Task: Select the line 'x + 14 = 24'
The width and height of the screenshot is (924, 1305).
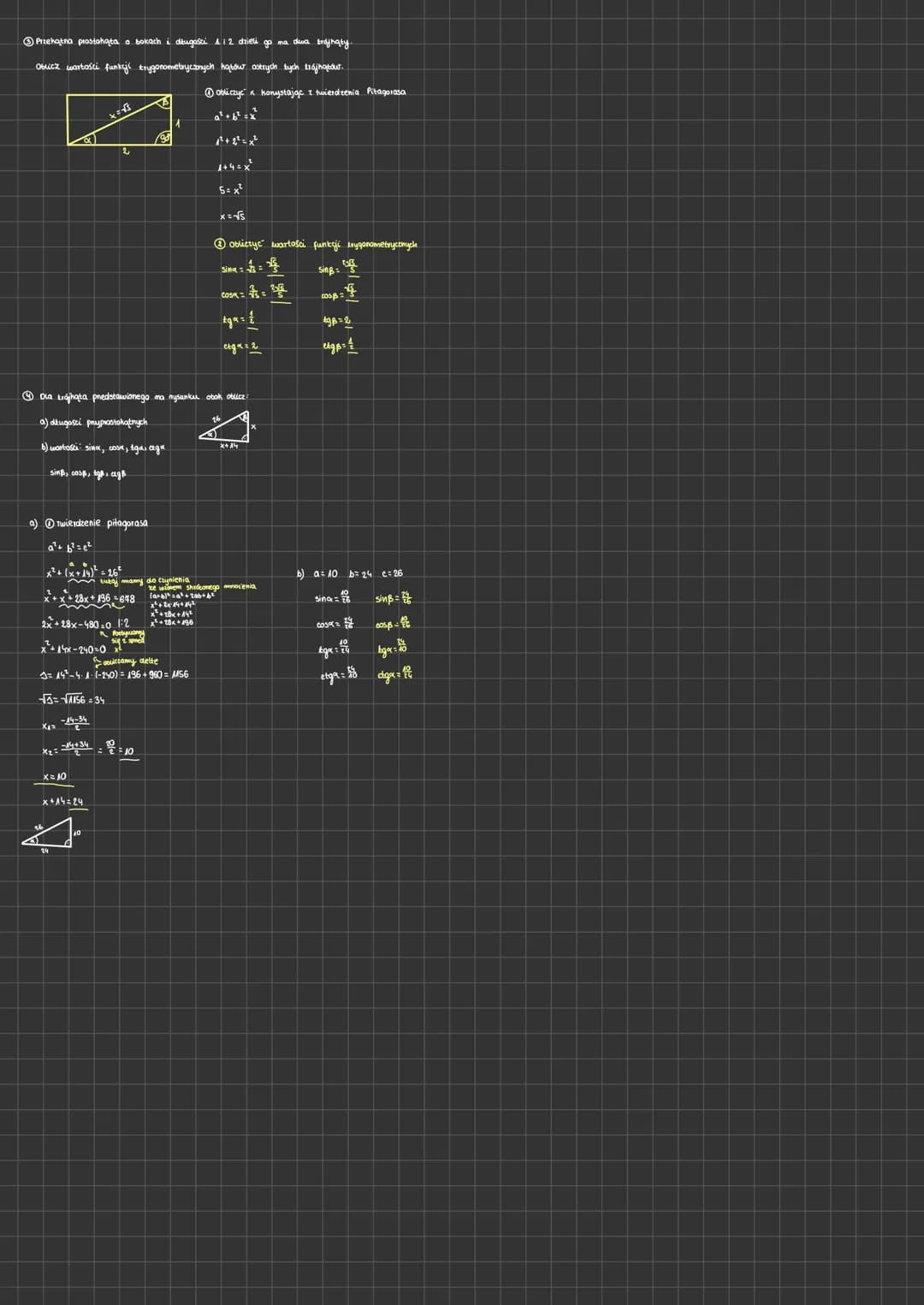Action: [x=63, y=802]
